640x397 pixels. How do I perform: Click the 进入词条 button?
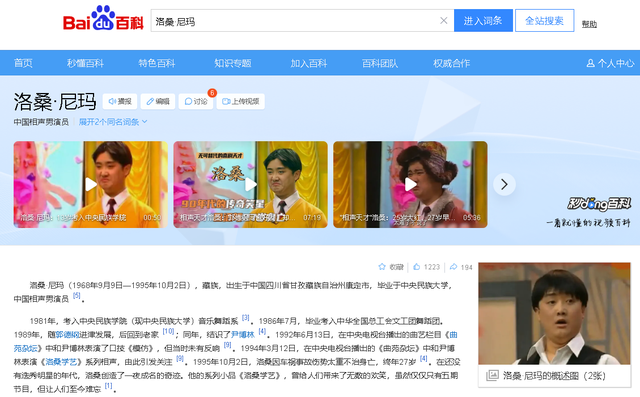[483, 20]
